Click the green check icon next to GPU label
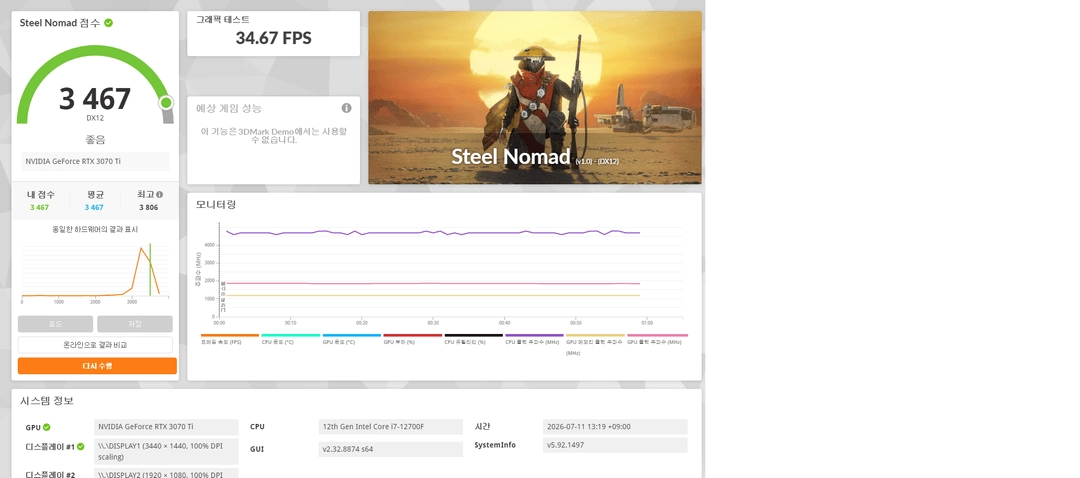The image size is (1080, 478). coord(47,427)
